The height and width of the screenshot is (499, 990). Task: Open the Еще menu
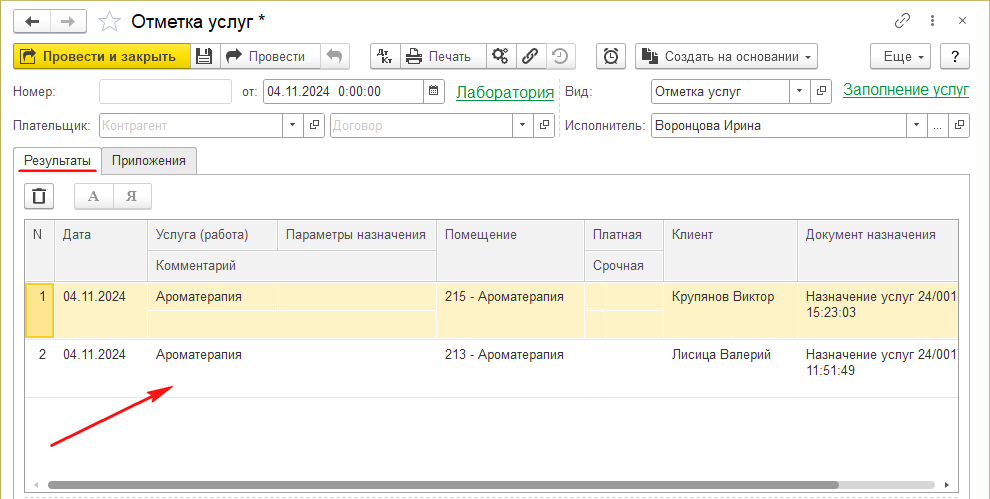(x=901, y=57)
